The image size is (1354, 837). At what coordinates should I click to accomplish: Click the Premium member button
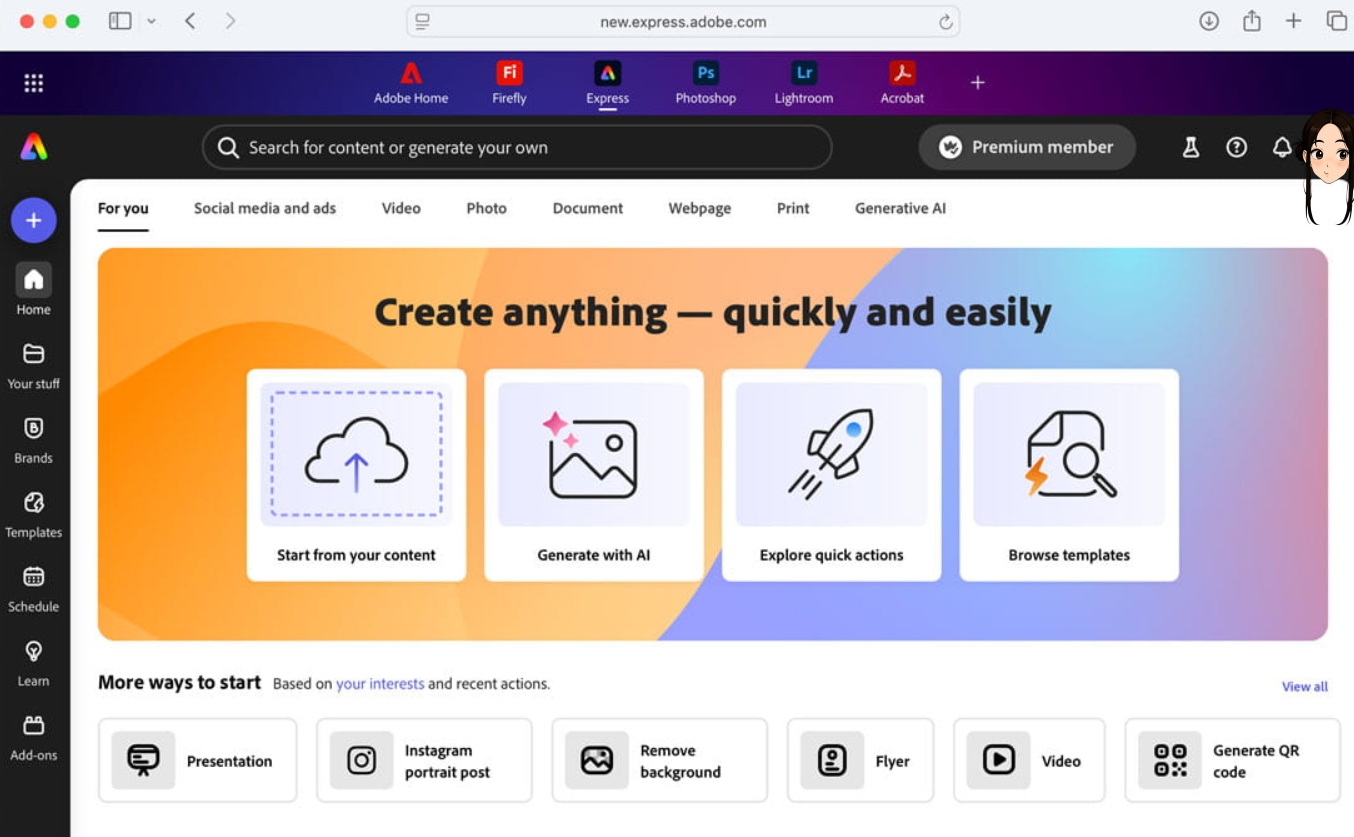(x=1027, y=147)
